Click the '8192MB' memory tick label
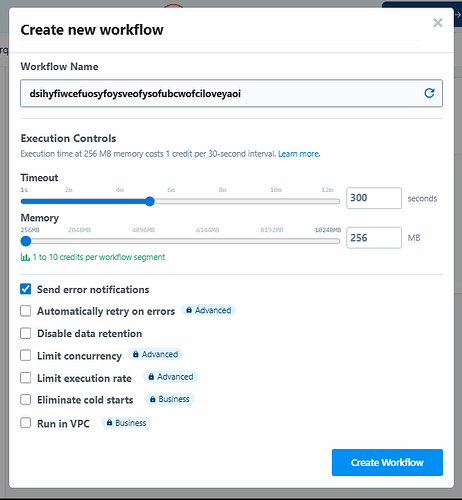 click(x=272, y=230)
